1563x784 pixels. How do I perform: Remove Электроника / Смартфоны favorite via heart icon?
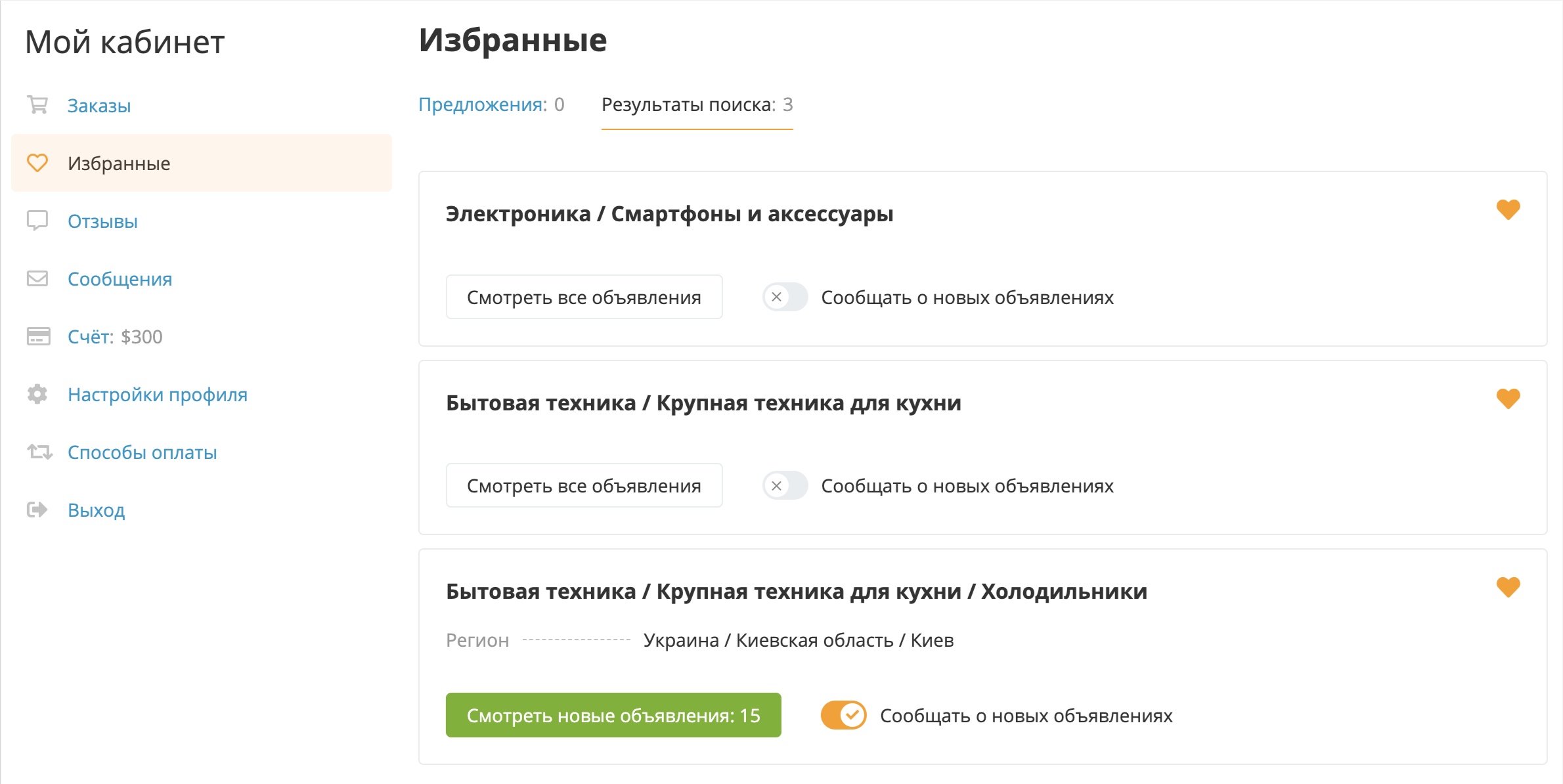click(1508, 209)
